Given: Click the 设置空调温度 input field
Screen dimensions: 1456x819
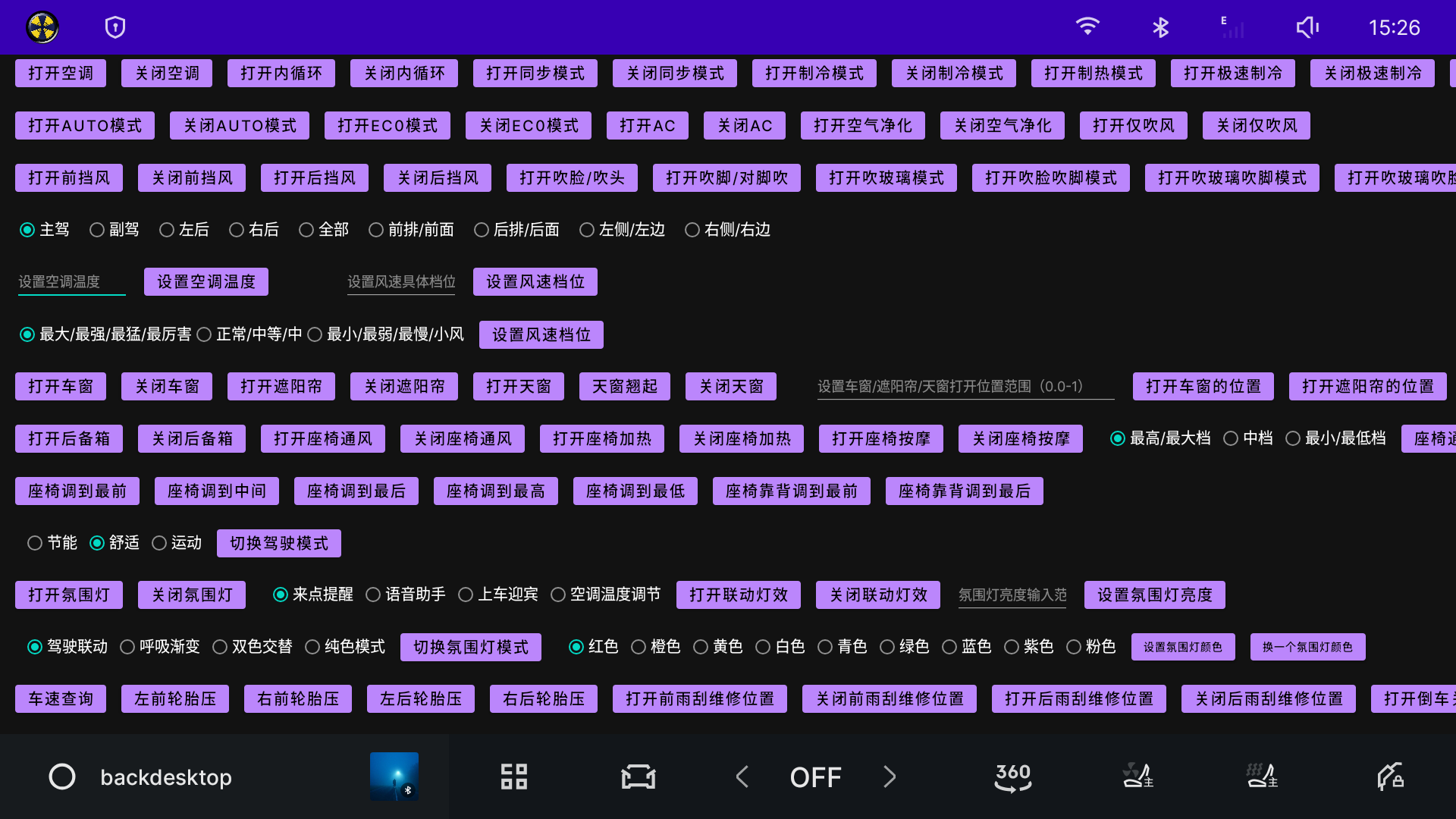Looking at the screenshot, I should pos(71,282).
